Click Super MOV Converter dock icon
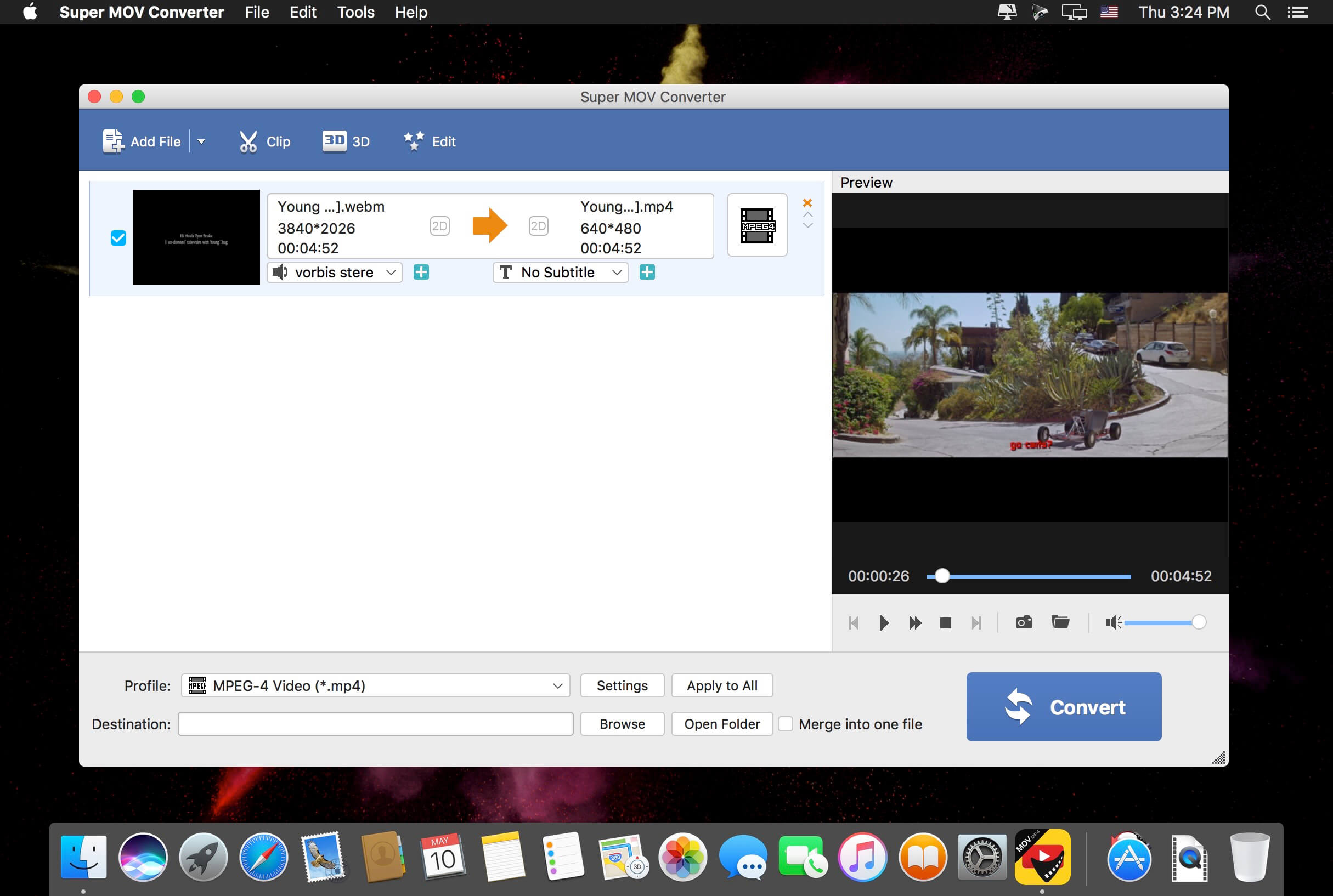1333x896 pixels. [1042, 857]
